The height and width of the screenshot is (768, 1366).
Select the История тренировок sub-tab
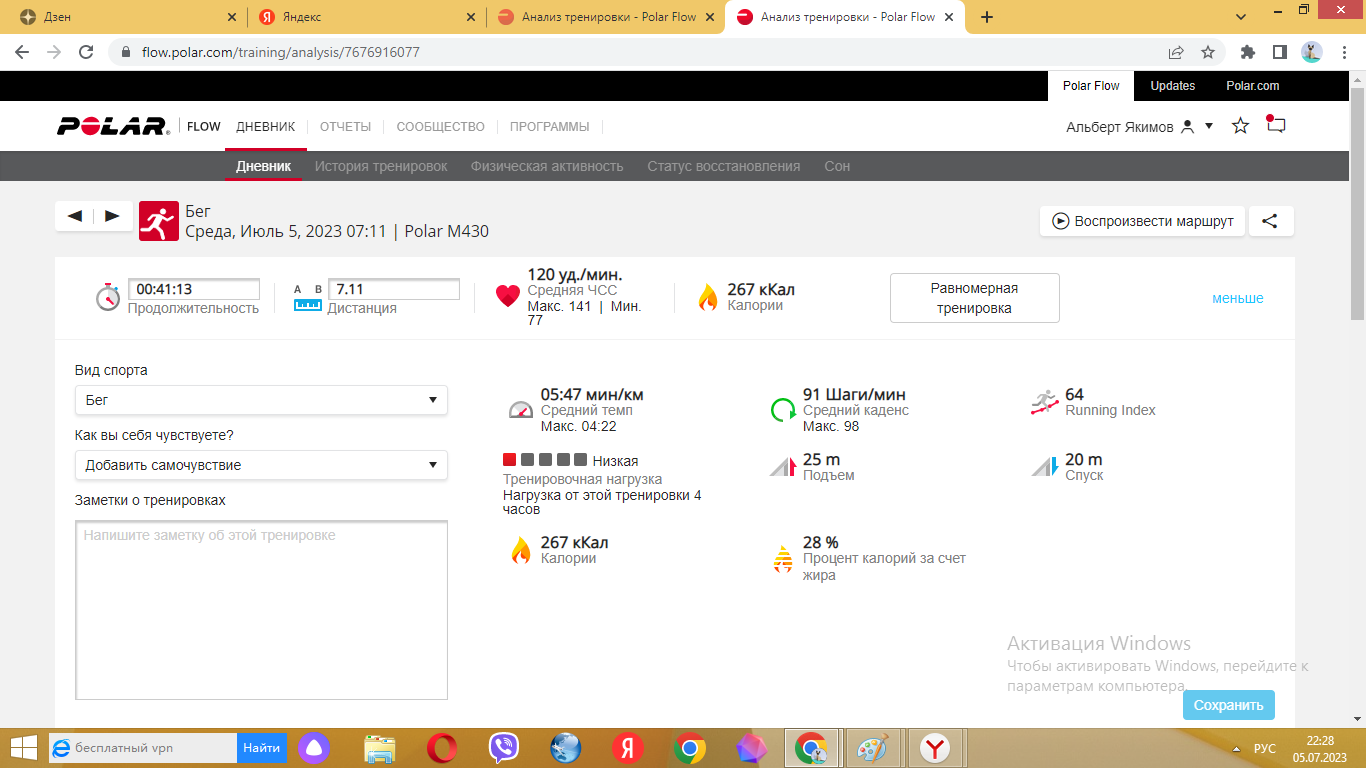[x=381, y=166]
